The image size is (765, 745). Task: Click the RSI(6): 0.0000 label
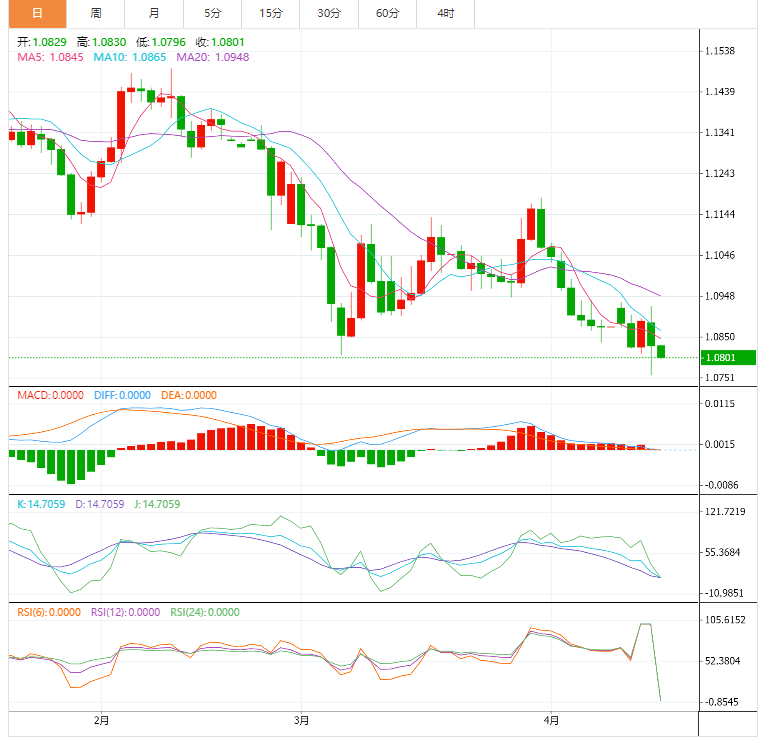coord(49,612)
